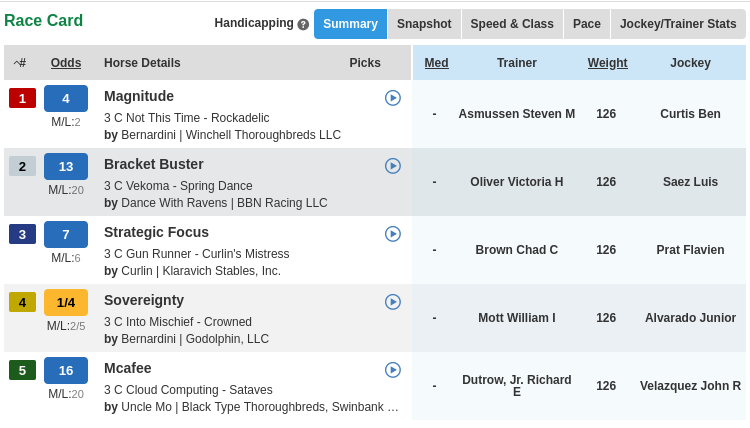Click odds button 16 for Mcafee
The width and height of the screenshot is (750, 428).
click(x=66, y=370)
